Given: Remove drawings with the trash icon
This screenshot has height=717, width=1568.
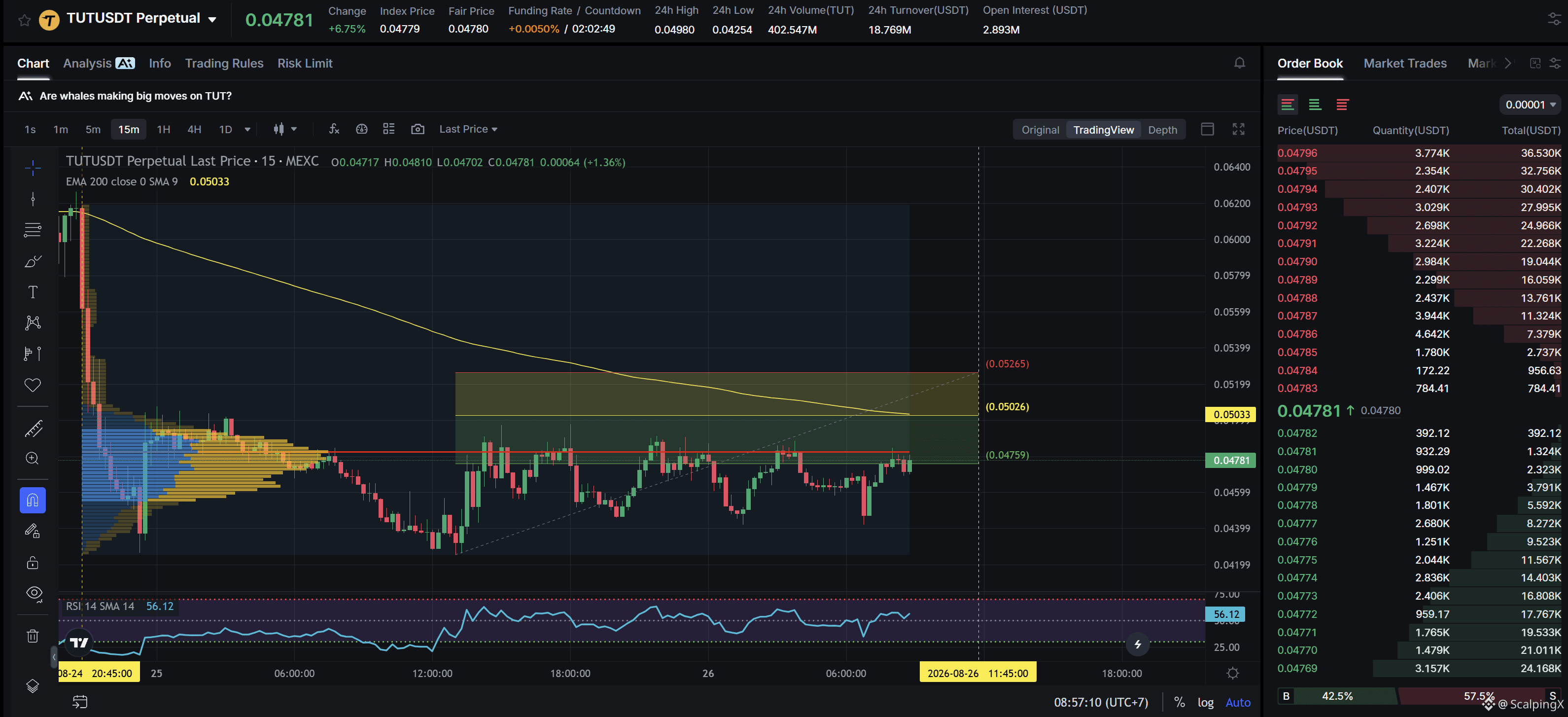Looking at the screenshot, I should point(33,635).
